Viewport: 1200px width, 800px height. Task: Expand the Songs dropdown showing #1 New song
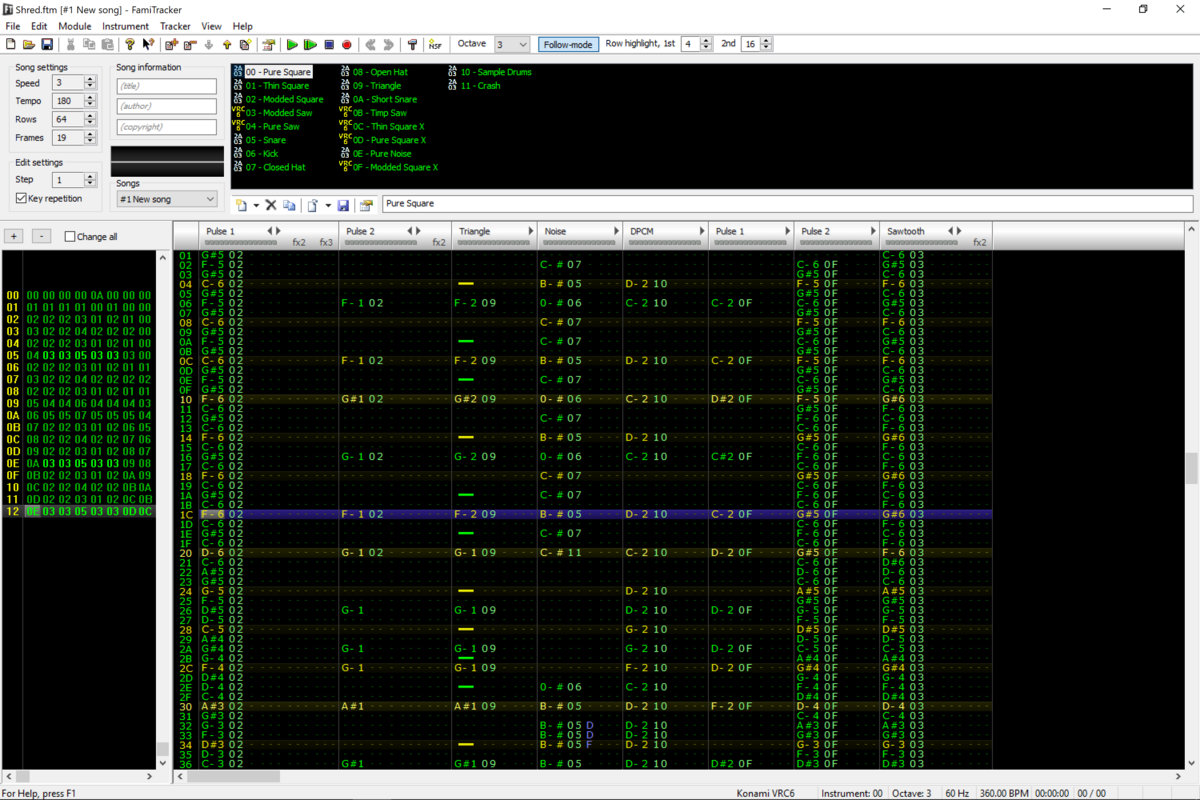coord(166,199)
